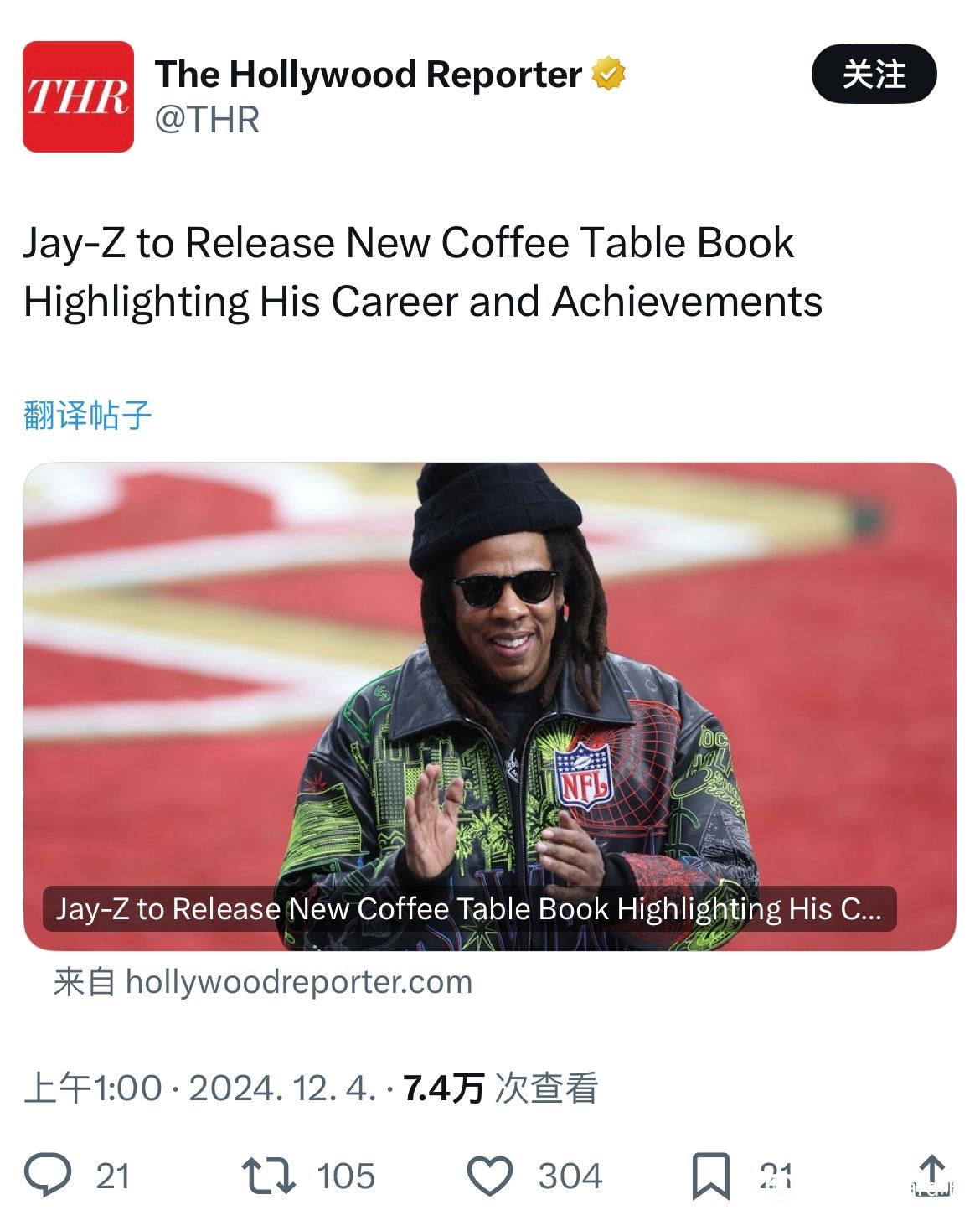980x1215 pixels.
Task: Tap the 21 replies count
Action: tap(113, 1176)
